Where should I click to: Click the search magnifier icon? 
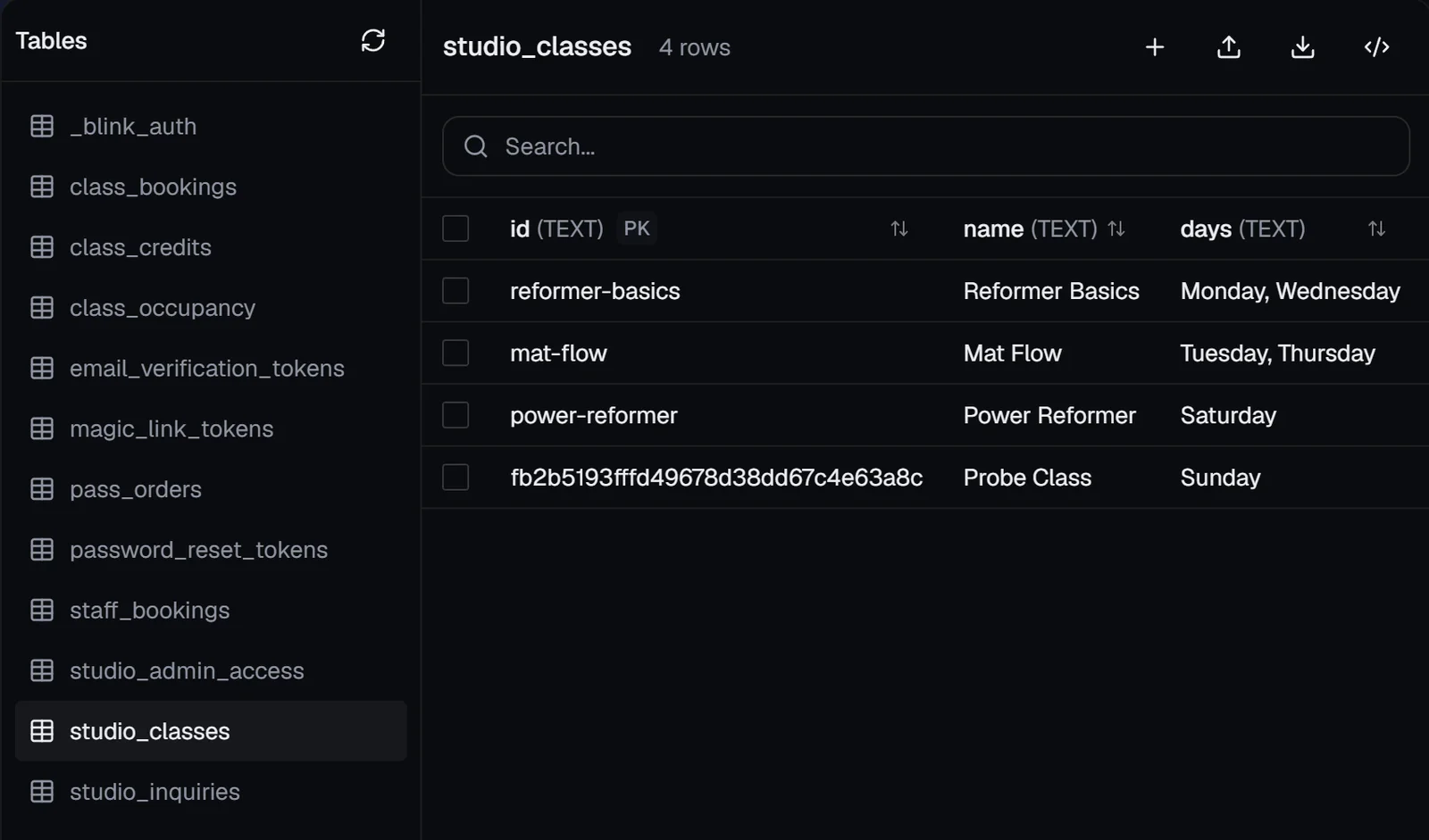pos(476,146)
